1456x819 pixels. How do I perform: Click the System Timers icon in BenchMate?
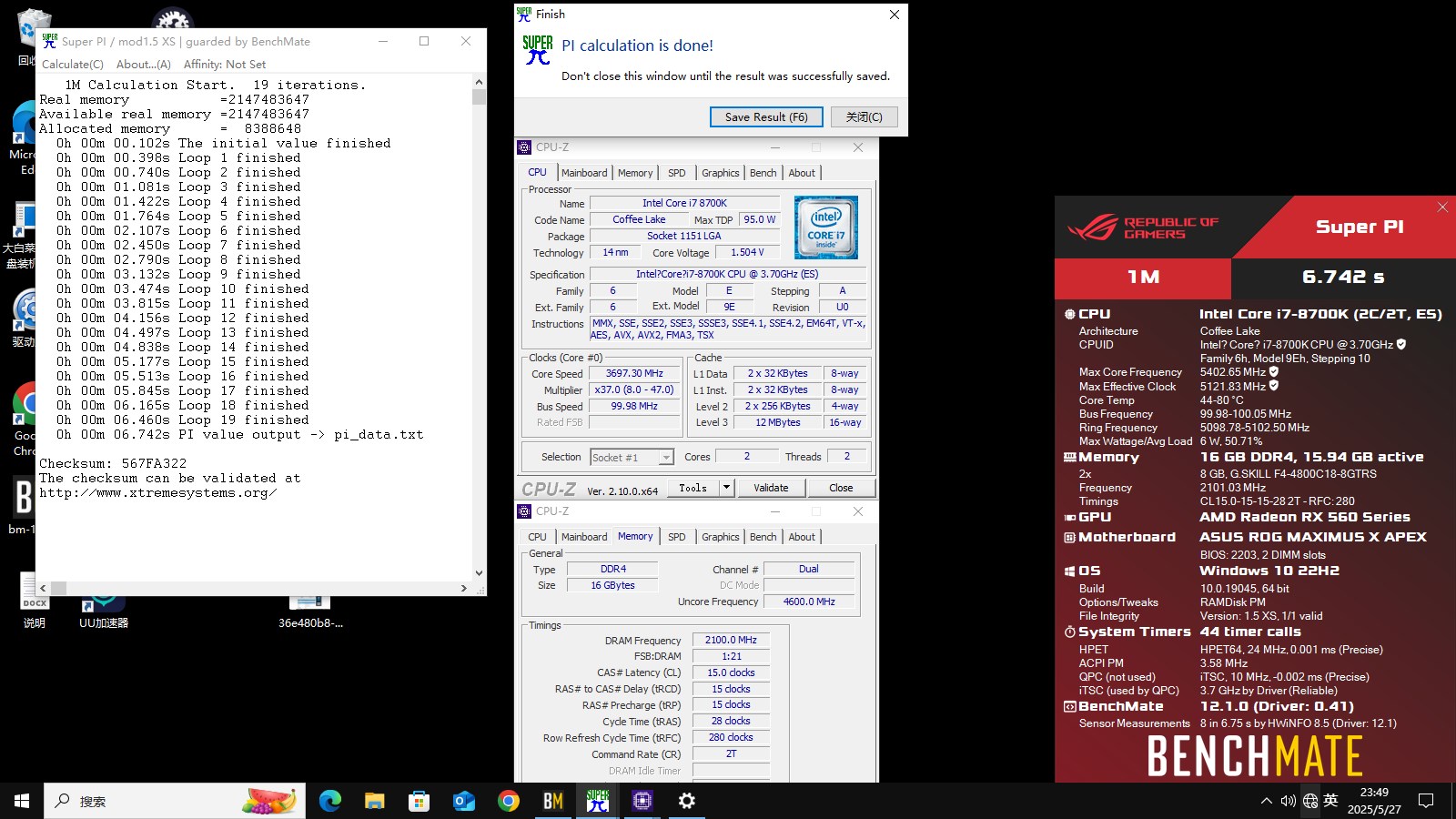click(x=1070, y=632)
